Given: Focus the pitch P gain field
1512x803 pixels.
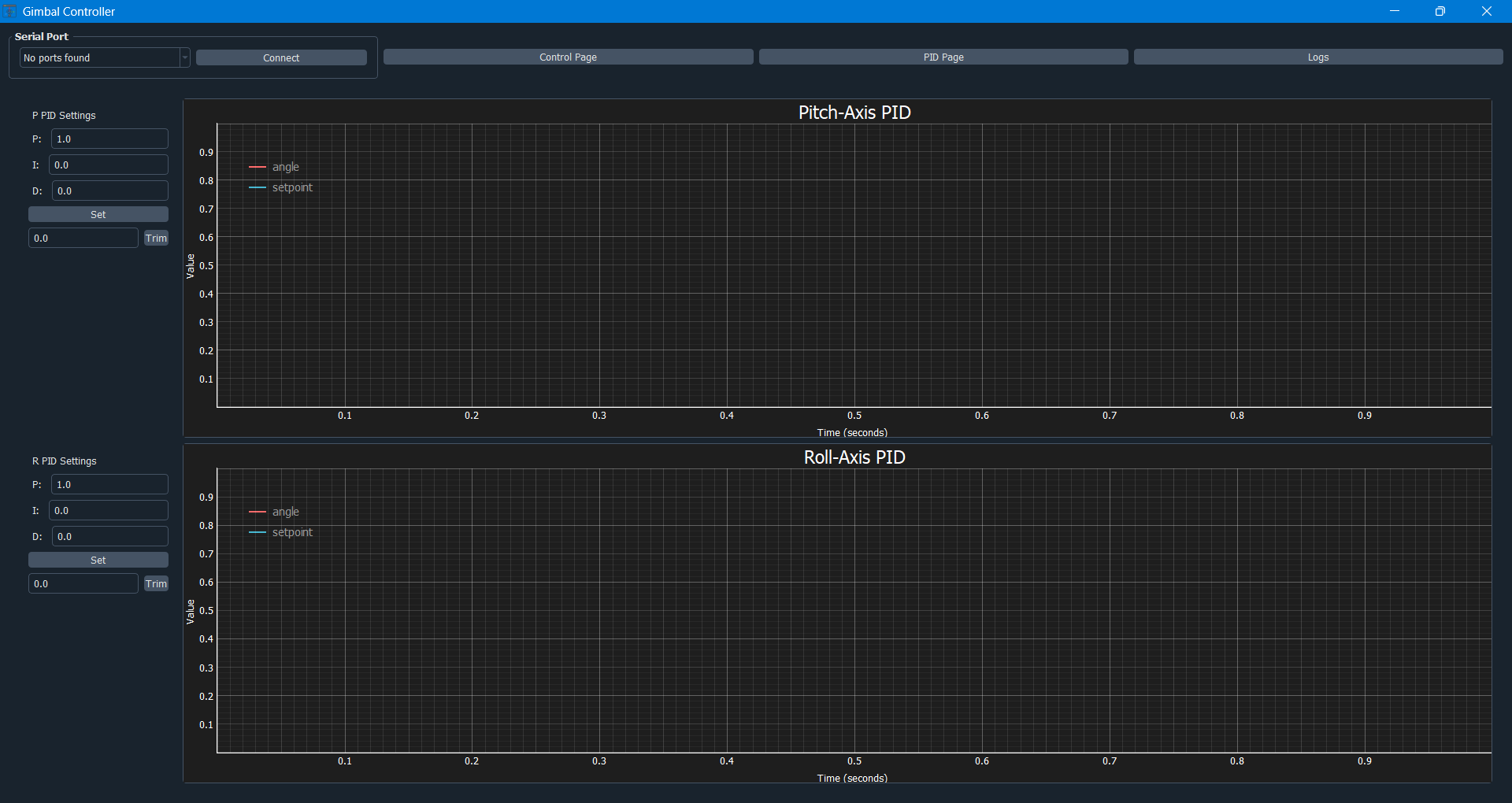Looking at the screenshot, I should [x=109, y=139].
